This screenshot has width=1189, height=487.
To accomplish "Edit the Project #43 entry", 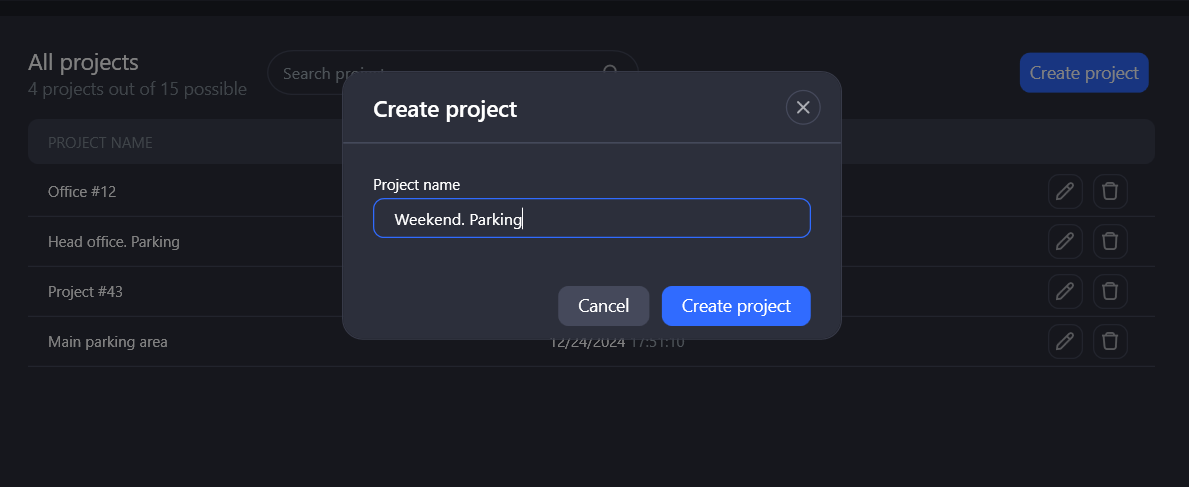I will [x=1065, y=291].
